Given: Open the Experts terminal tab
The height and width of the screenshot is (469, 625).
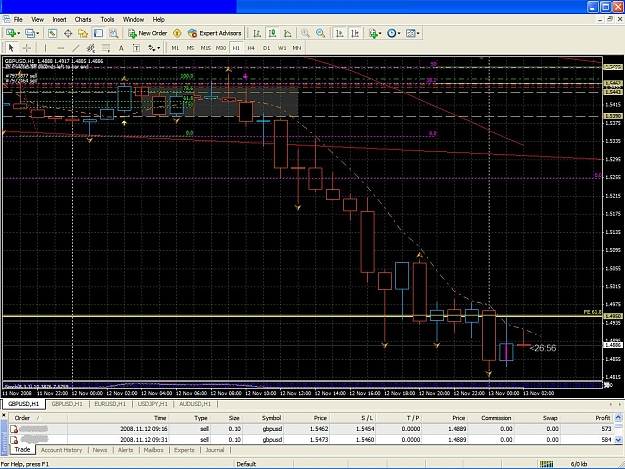Looking at the screenshot, I should [184, 450].
